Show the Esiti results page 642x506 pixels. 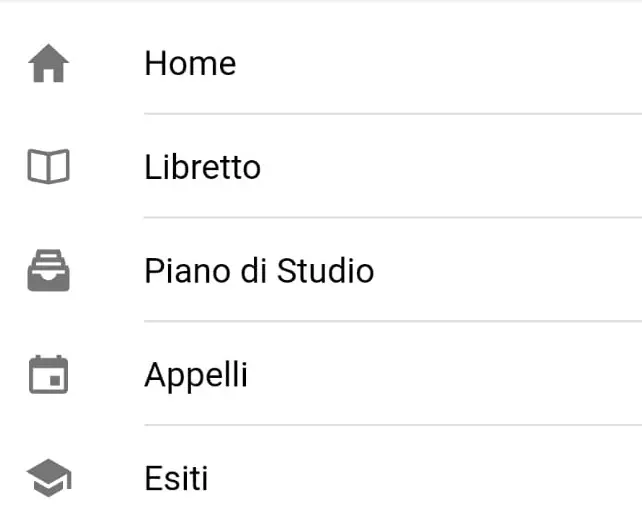(321, 466)
